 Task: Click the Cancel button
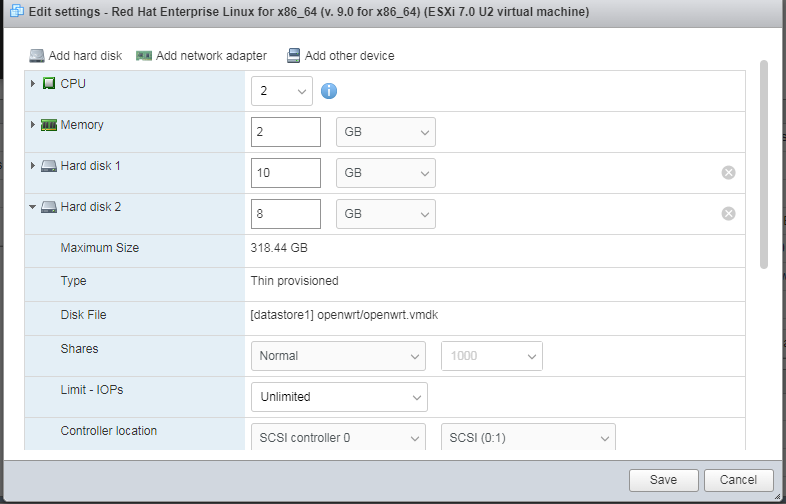coord(738,480)
